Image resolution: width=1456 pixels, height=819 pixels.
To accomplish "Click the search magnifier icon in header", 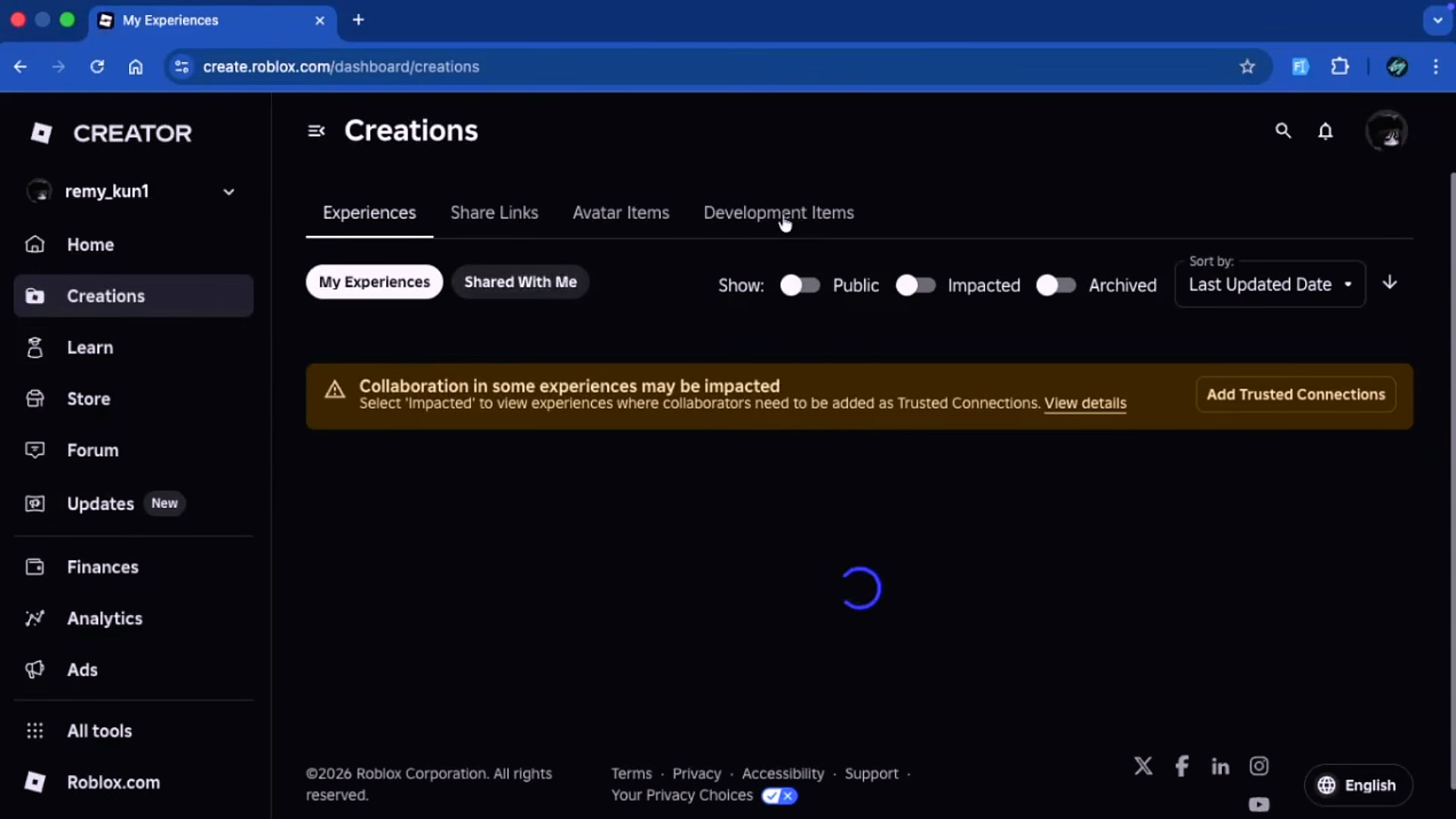I will pos(1282,131).
